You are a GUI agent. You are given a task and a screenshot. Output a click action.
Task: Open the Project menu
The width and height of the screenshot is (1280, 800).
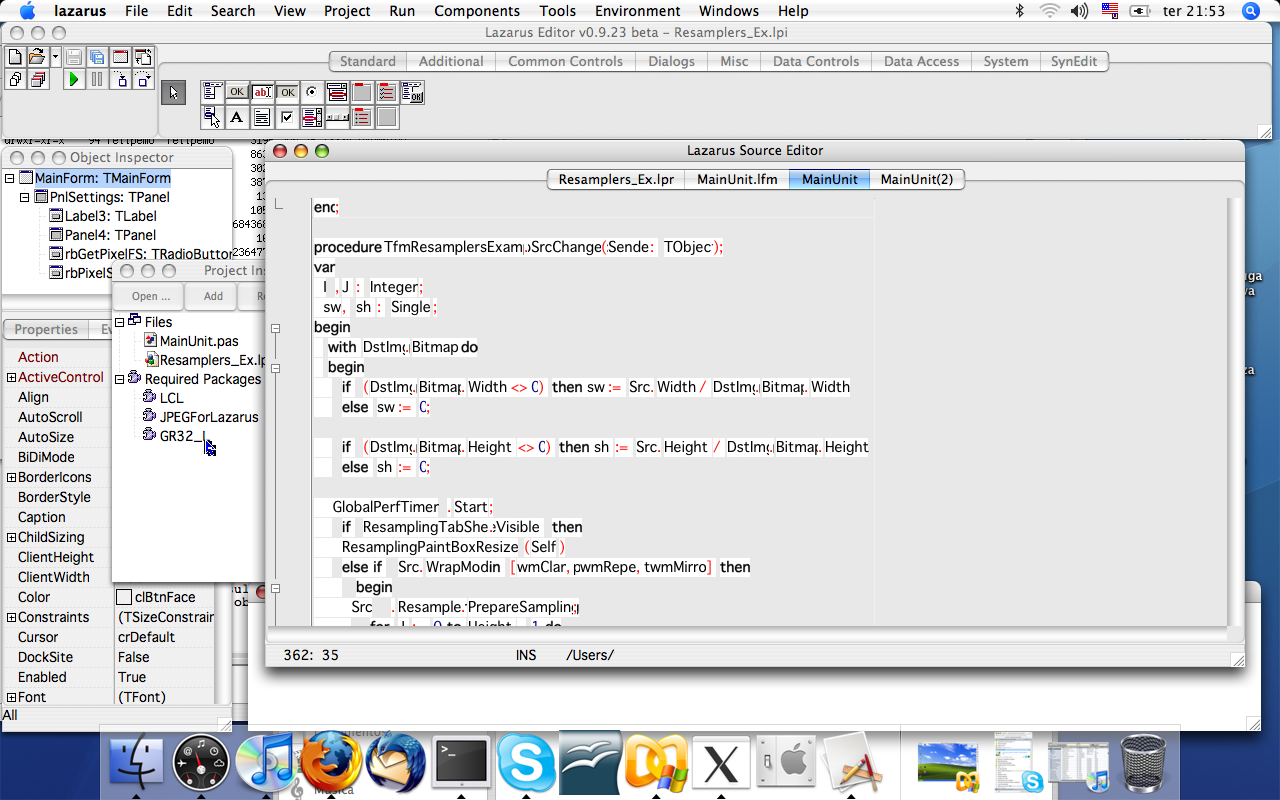[347, 11]
